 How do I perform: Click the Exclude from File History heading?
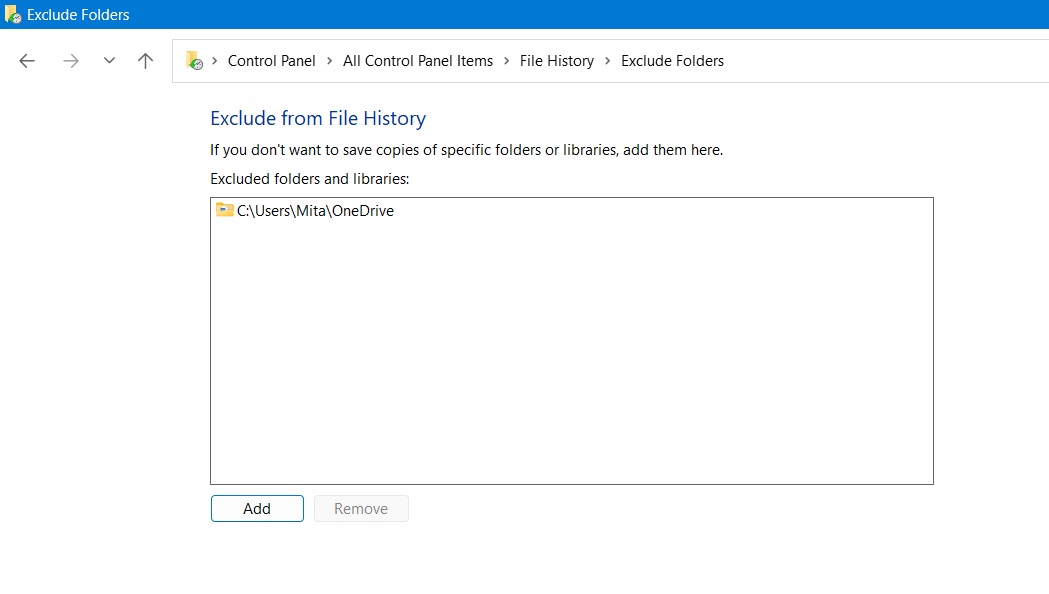coord(318,118)
